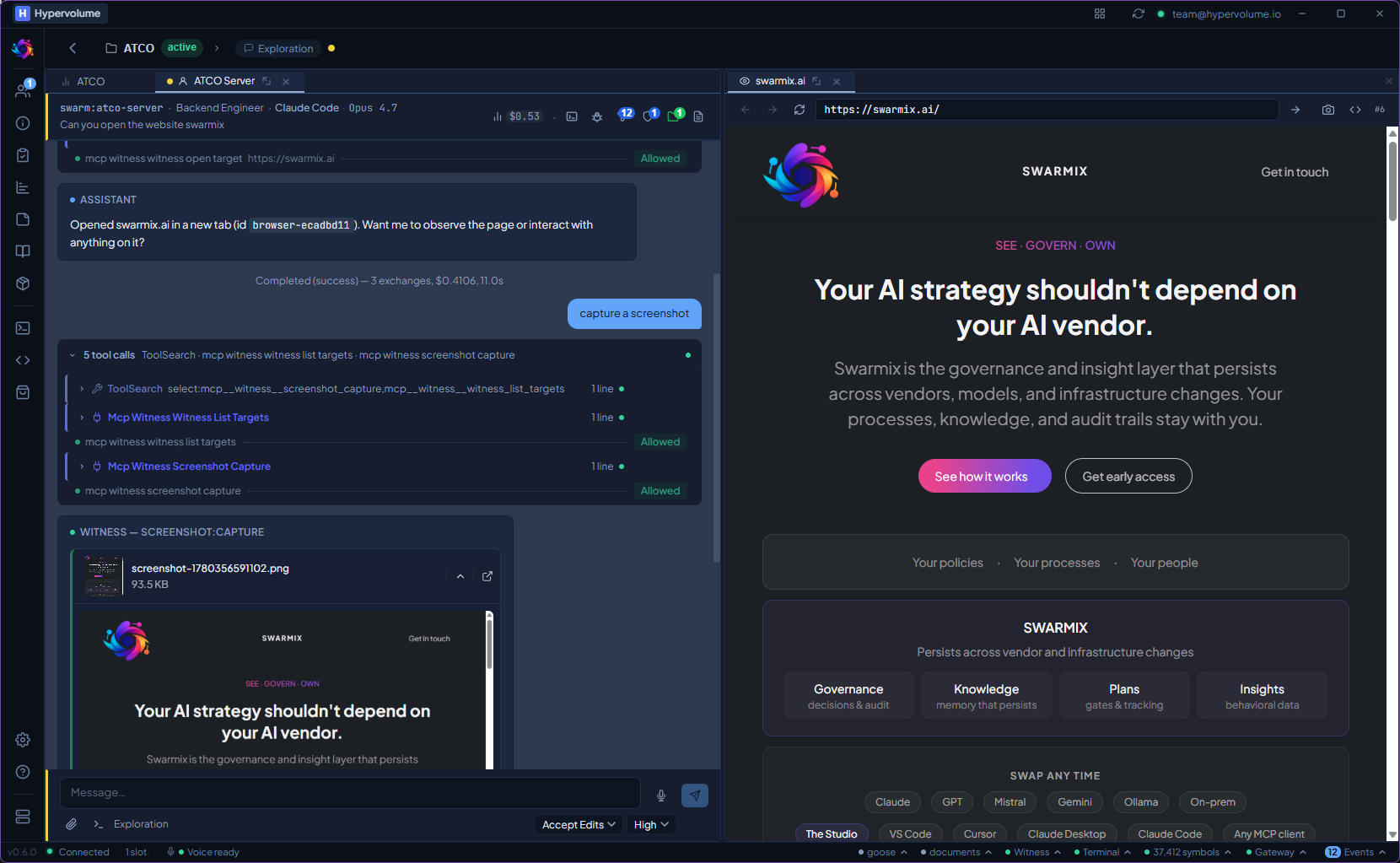
Task: Click the bug debug icon in session header
Action: tap(597, 116)
